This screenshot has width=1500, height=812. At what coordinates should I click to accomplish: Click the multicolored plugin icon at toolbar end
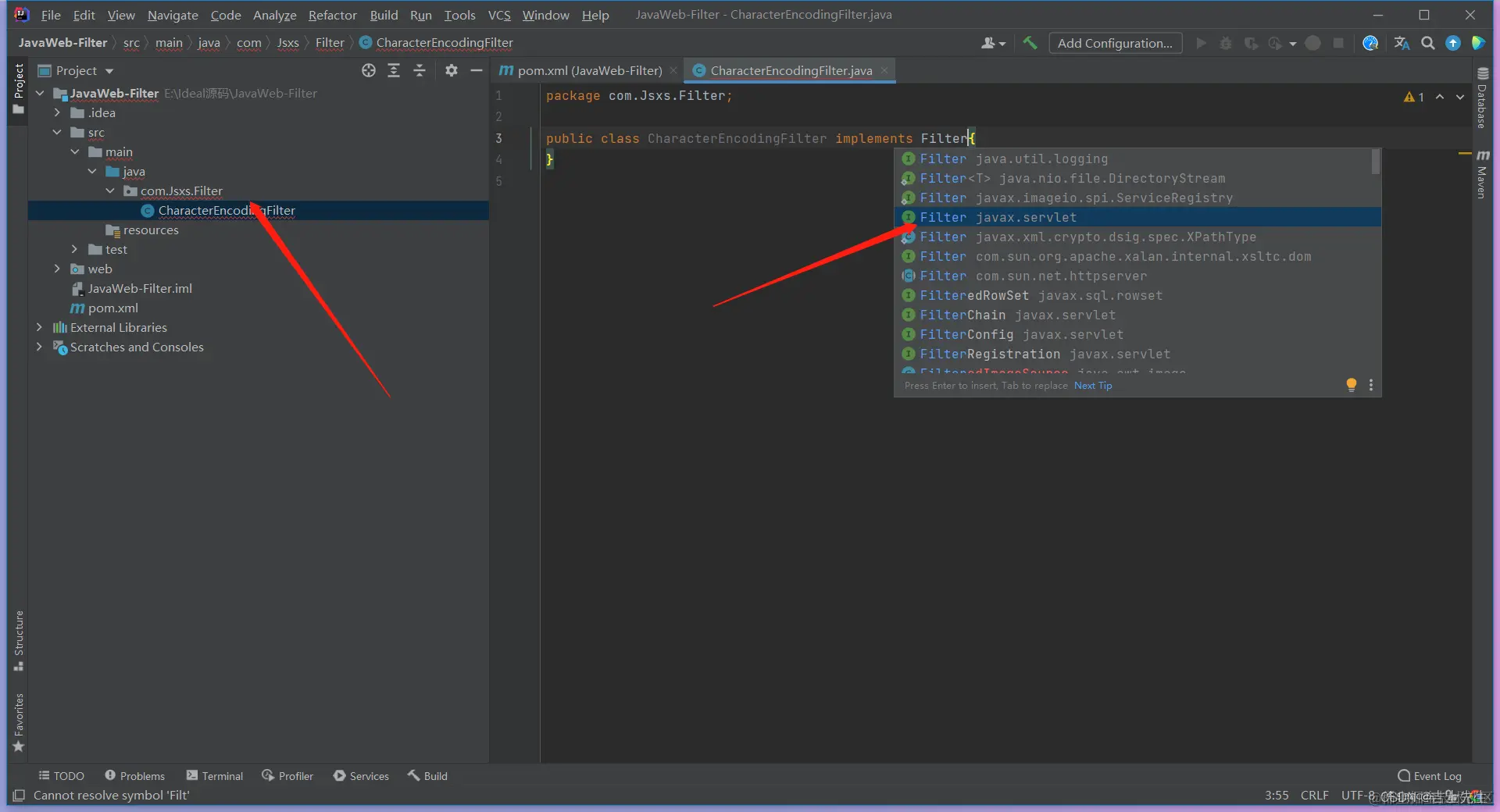point(1477,43)
